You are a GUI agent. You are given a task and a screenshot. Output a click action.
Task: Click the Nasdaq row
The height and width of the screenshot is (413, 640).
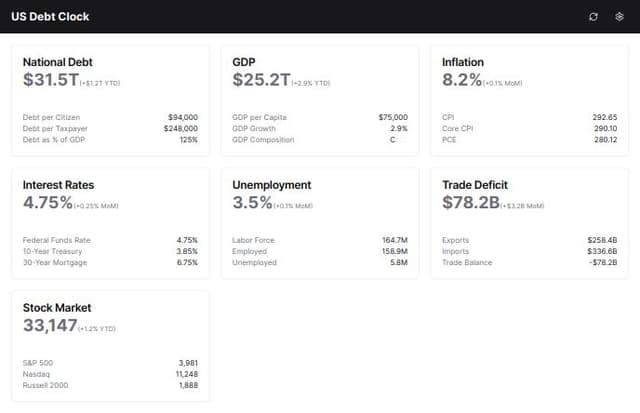[110, 374]
